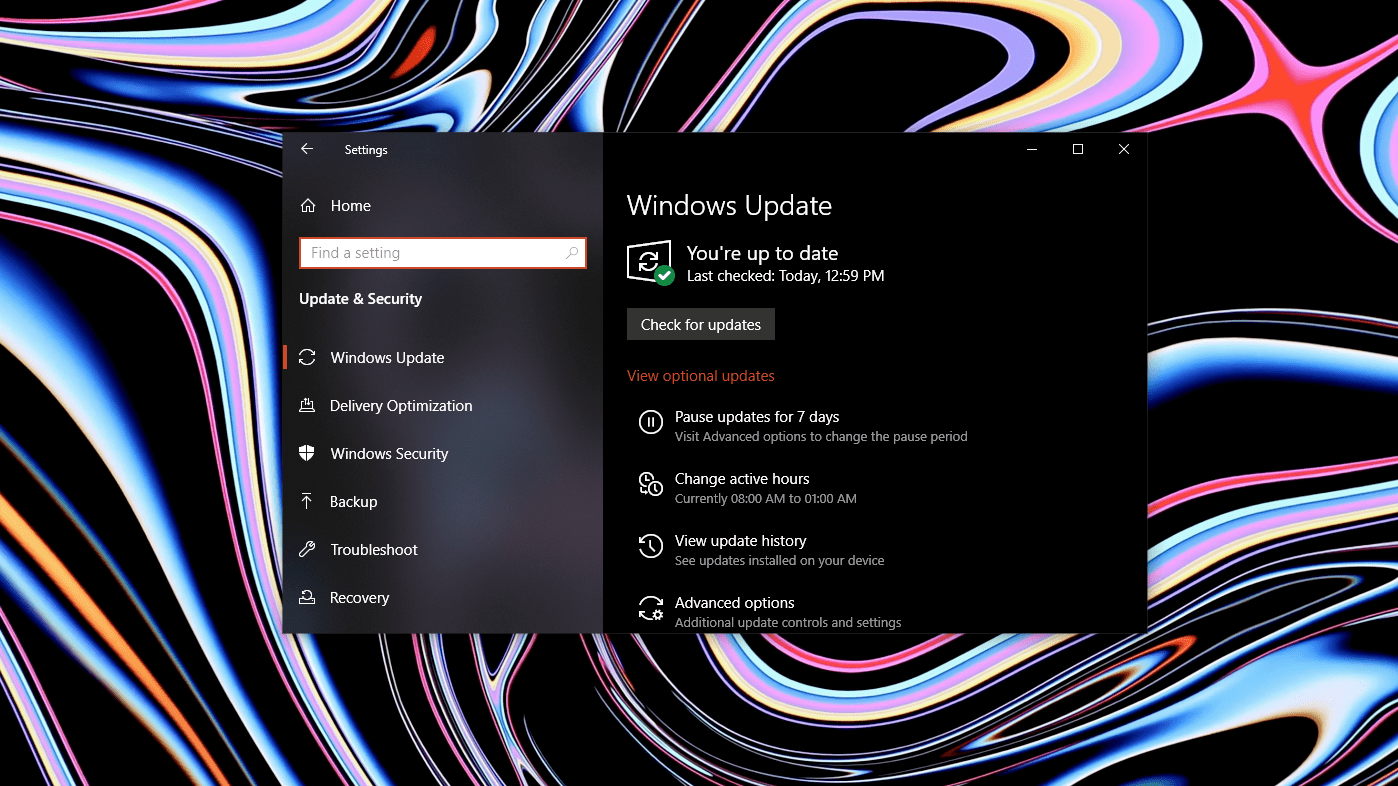The width and height of the screenshot is (1398, 786).
Task: Click the Recovery icon in sidebar
Action: [308, 597]
